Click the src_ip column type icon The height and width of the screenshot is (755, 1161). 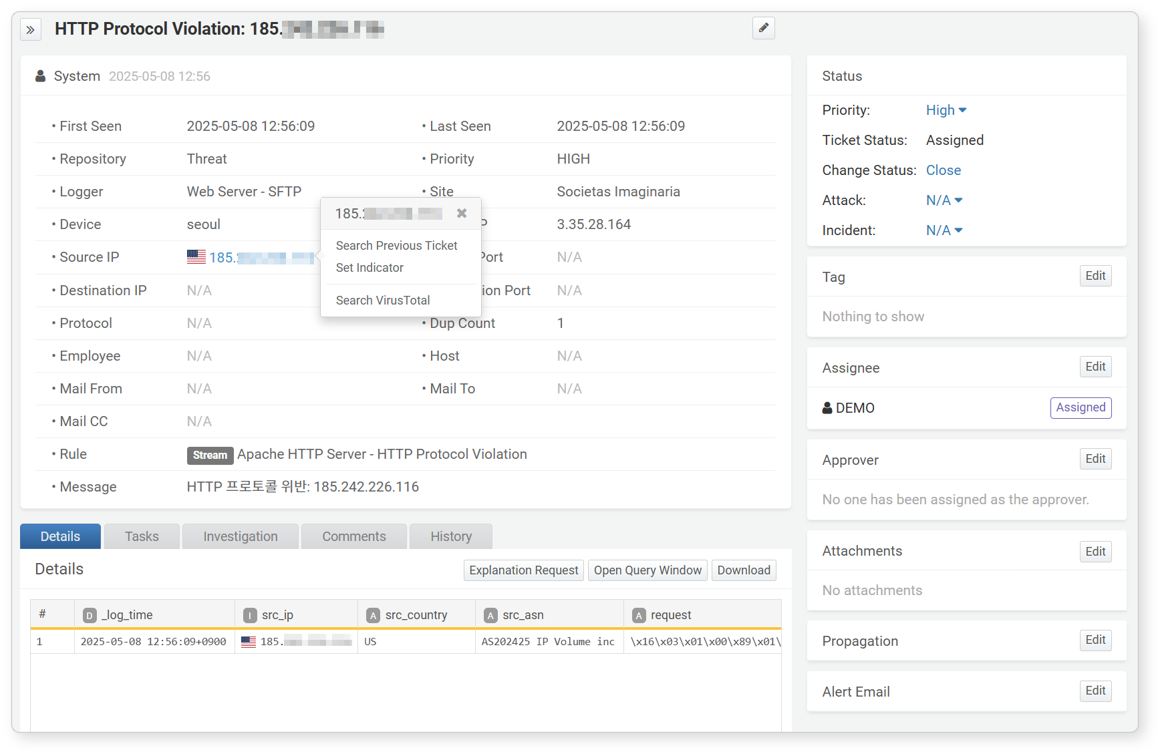(250, 615)
